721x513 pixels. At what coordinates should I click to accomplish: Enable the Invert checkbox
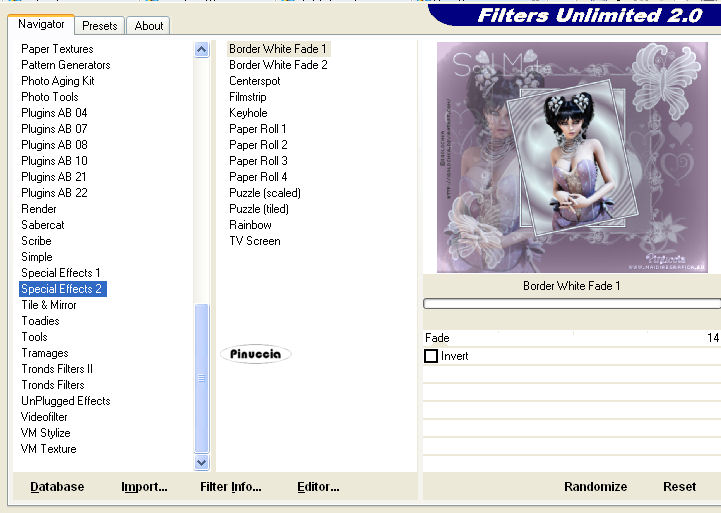(x=431, y=356)
